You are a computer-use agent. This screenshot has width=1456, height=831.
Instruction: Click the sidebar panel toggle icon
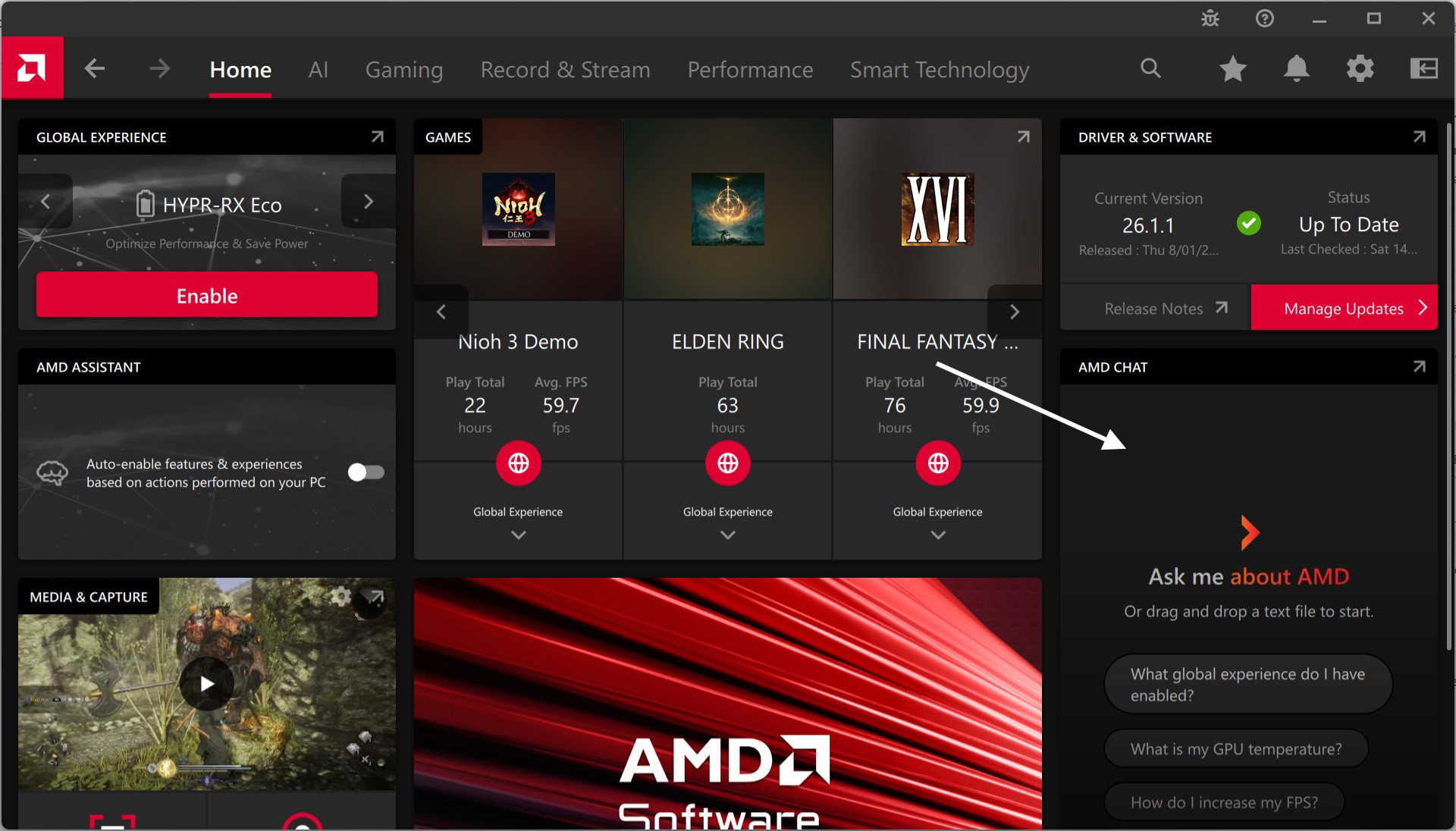pyautogui.click(x=1423, y=69)
